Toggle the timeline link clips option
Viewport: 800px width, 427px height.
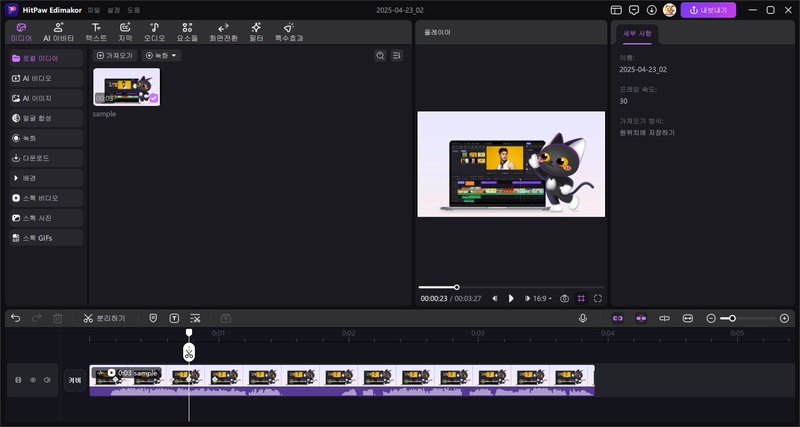click(618, 318)
